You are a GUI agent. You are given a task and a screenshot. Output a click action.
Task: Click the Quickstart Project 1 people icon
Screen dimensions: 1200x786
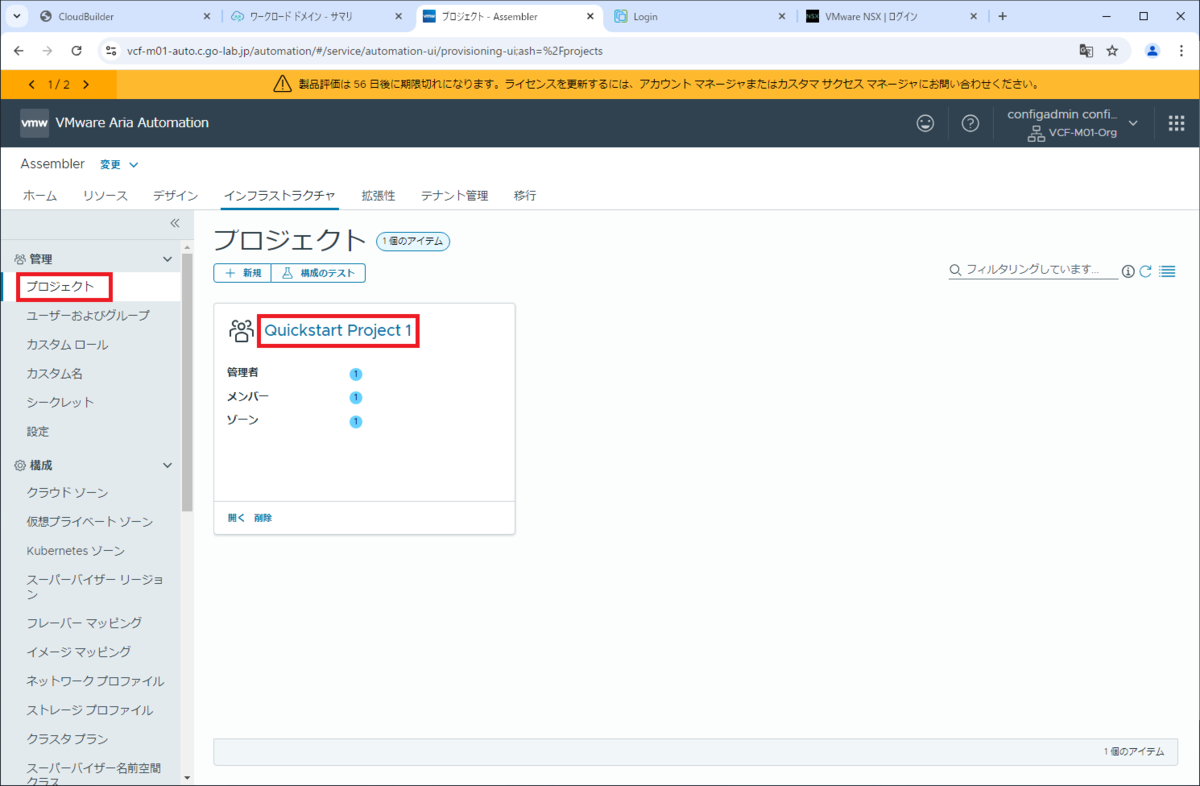(x=241, y=331)
